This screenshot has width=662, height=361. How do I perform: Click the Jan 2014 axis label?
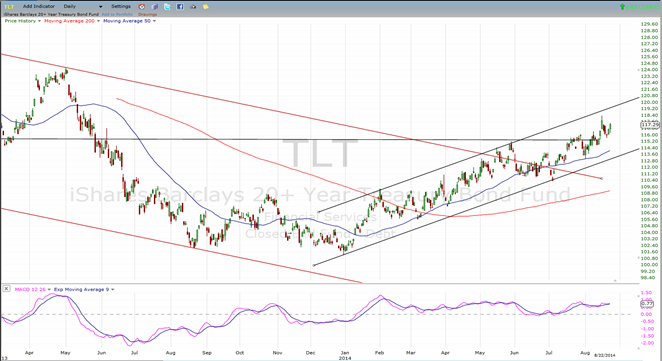345,355
